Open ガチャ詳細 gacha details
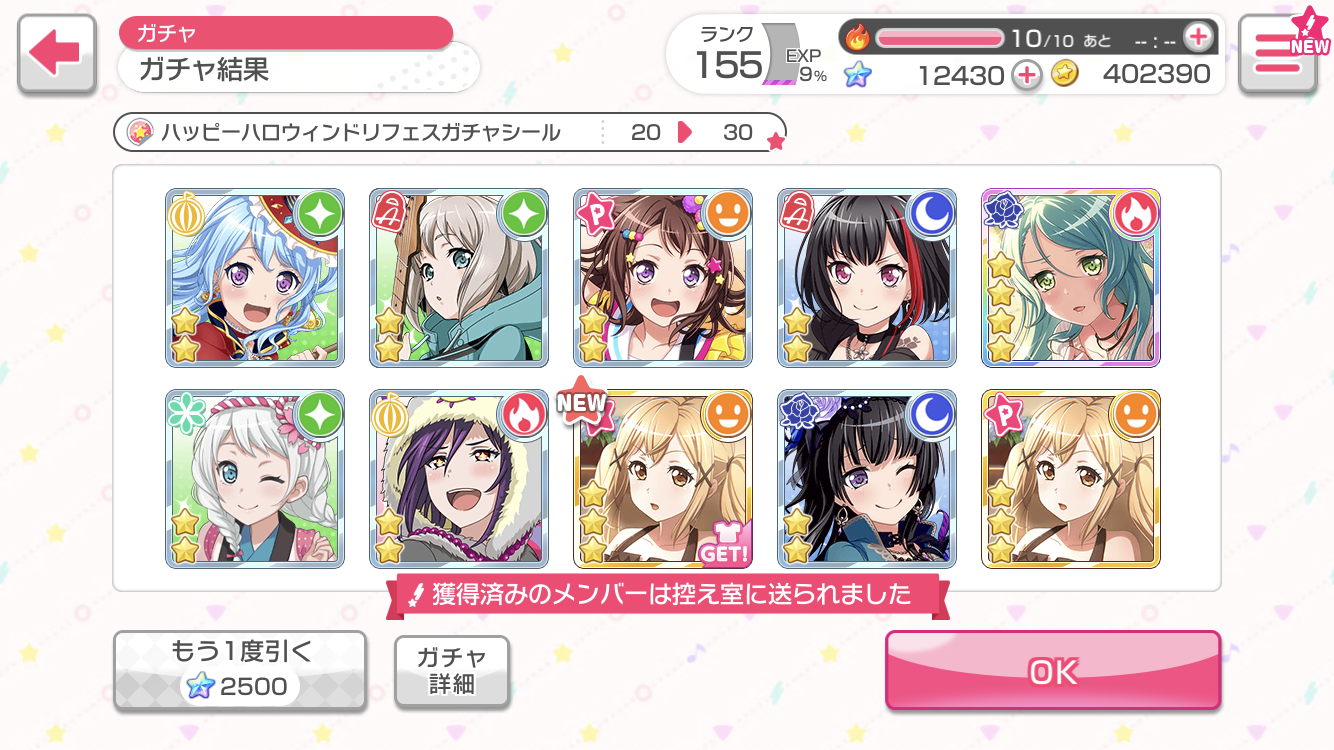This screenshot has height=750, width=1334. click(x=452, y=671)
